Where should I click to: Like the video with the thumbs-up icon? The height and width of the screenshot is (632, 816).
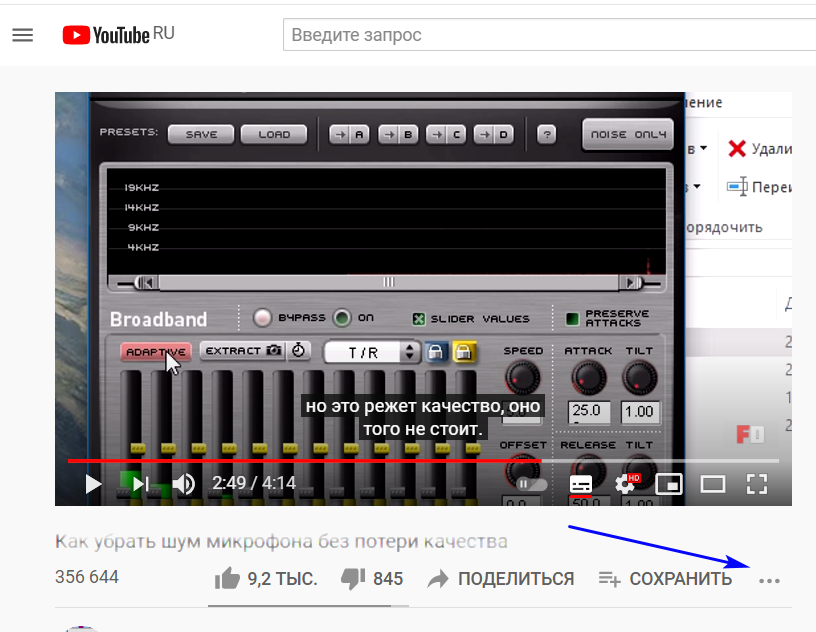pyautogui.click(x=227, y=578)
